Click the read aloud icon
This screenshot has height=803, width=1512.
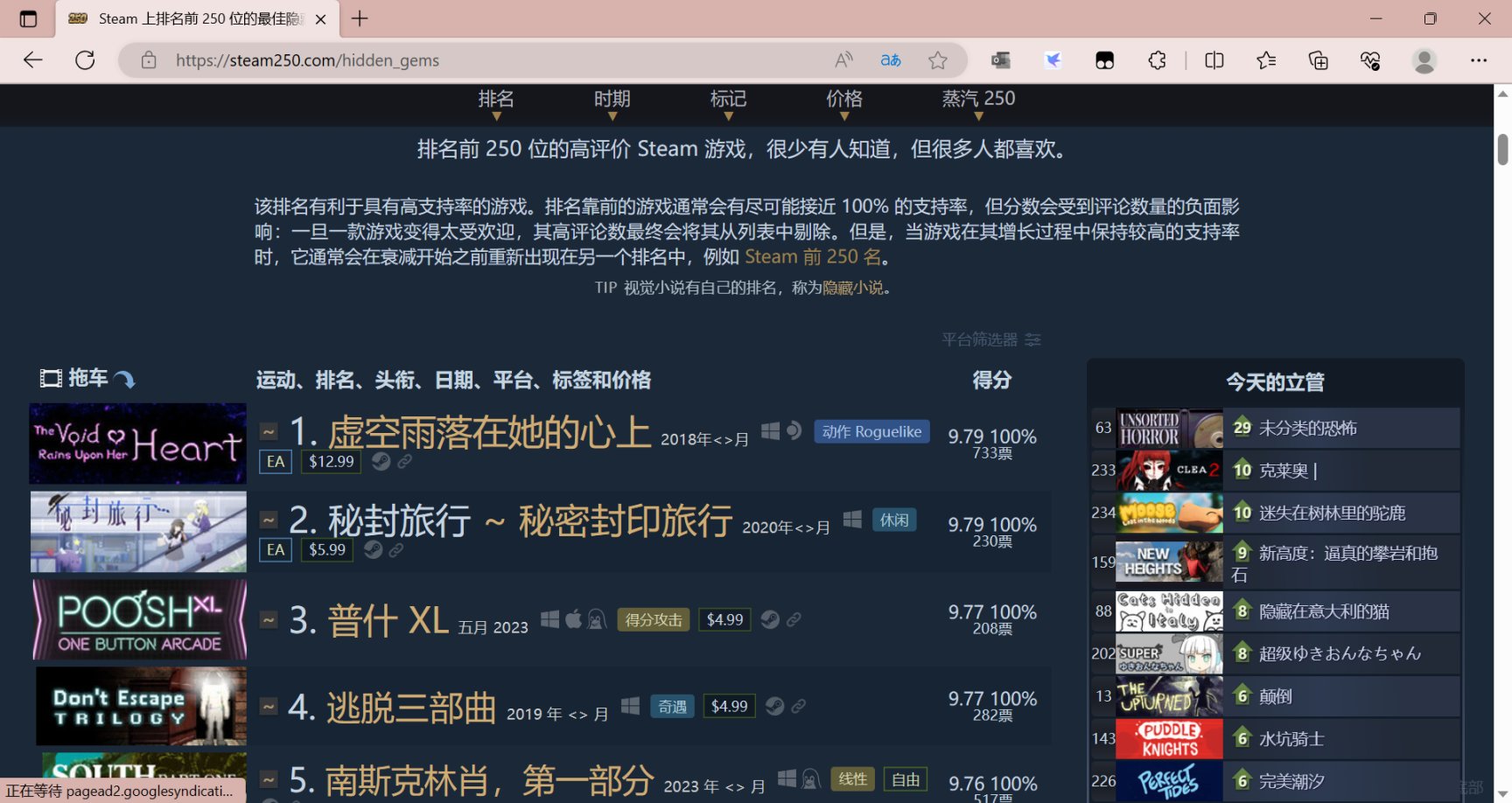tap(843, 60)
